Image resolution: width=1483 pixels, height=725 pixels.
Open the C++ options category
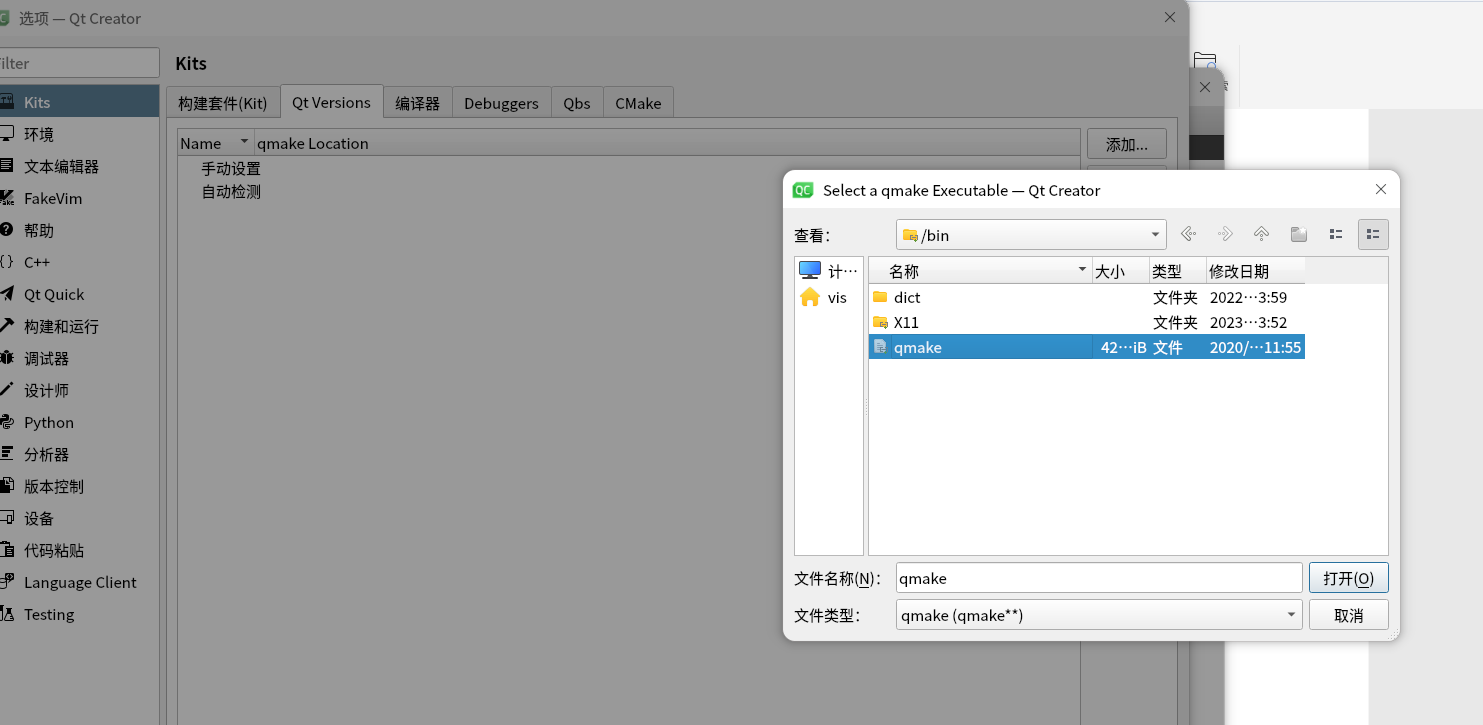point(79,262)
